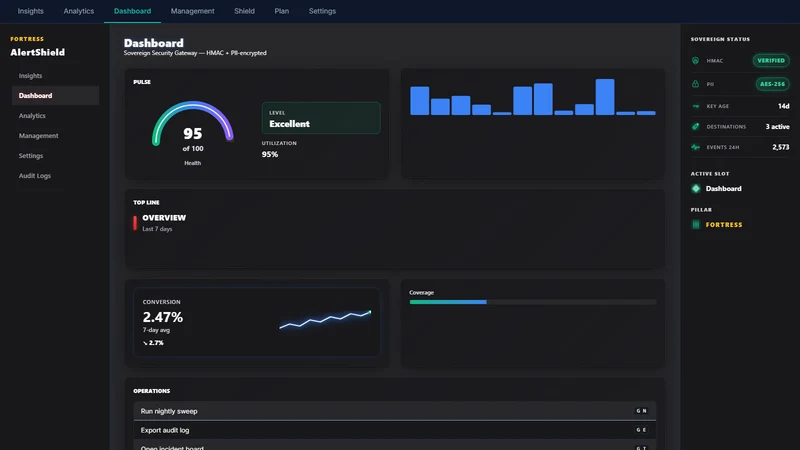Click the FORTRESS pillar label
Image resolution: width=800 pixels, height=450 pixels.
point(724,224)
